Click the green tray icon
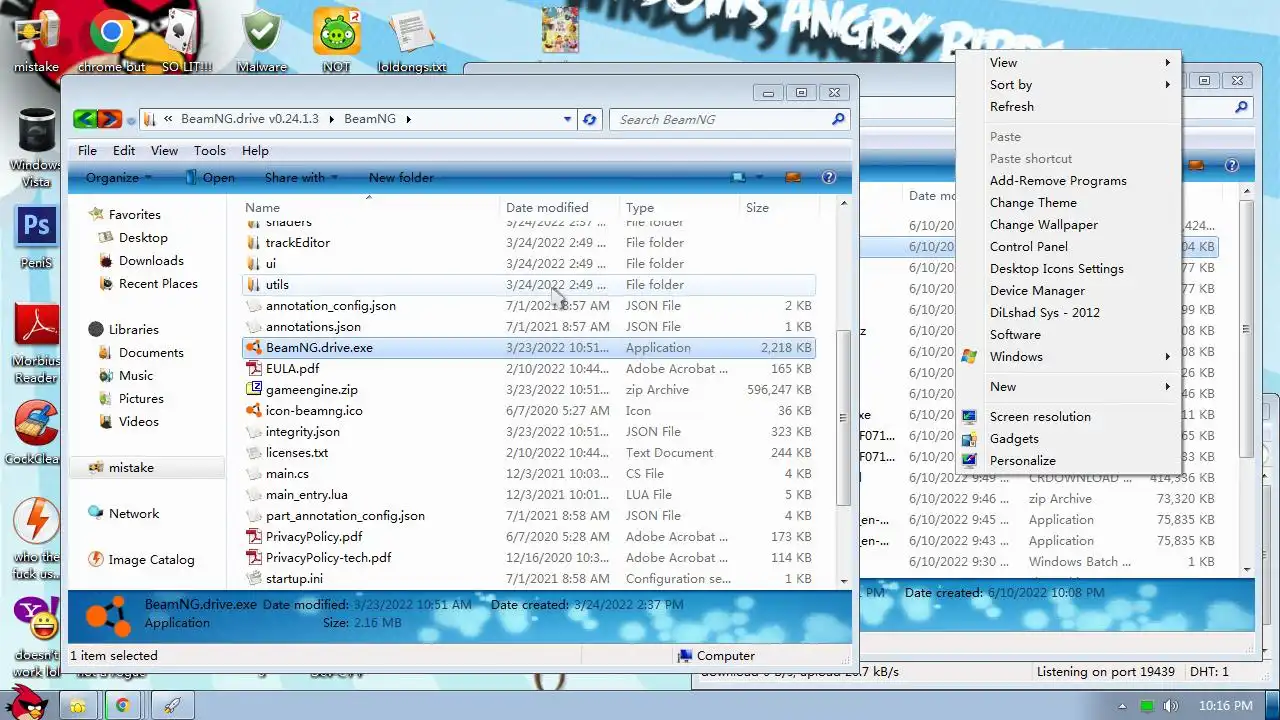Screen dimensions: 1280x720 [x=1148, y=706]
